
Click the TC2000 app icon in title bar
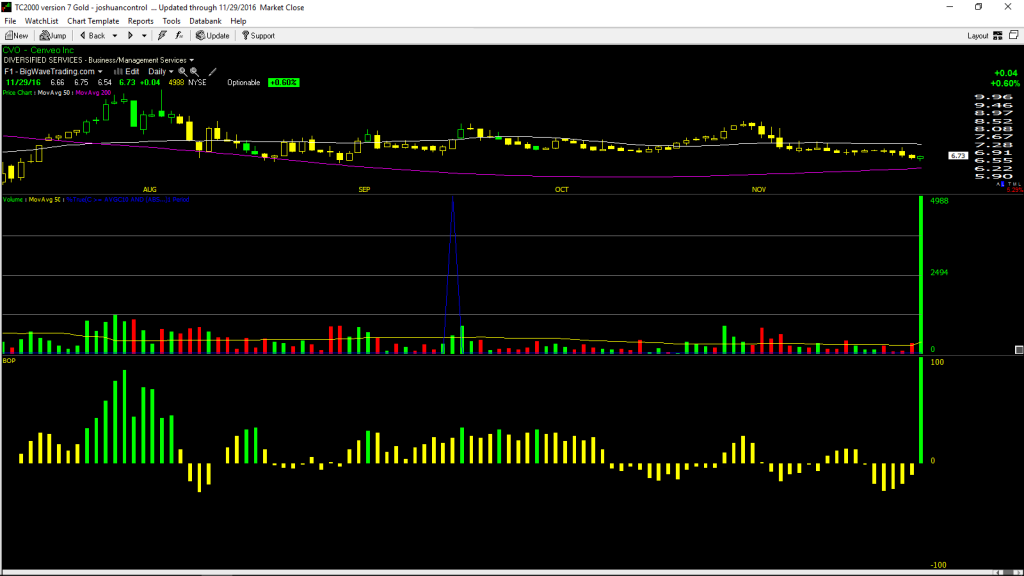pyautogui.click(x=7, y=7)
